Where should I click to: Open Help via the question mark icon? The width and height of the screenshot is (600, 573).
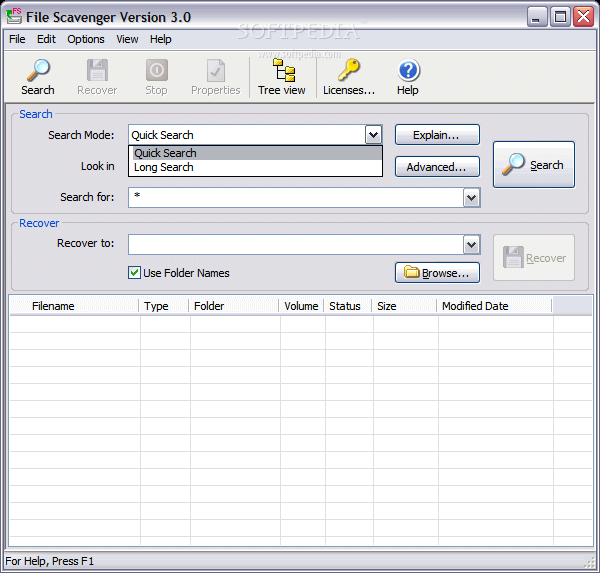point(409,70)
